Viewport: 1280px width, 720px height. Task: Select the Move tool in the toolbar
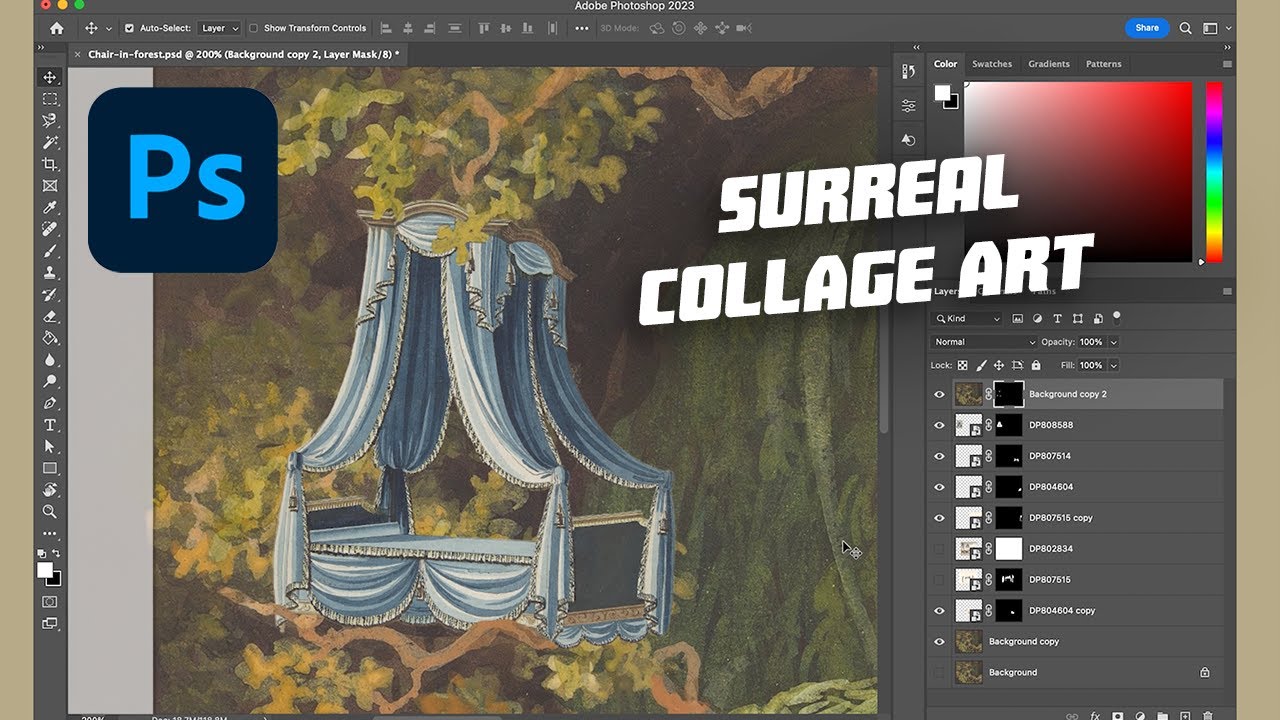tap(50, 77)
